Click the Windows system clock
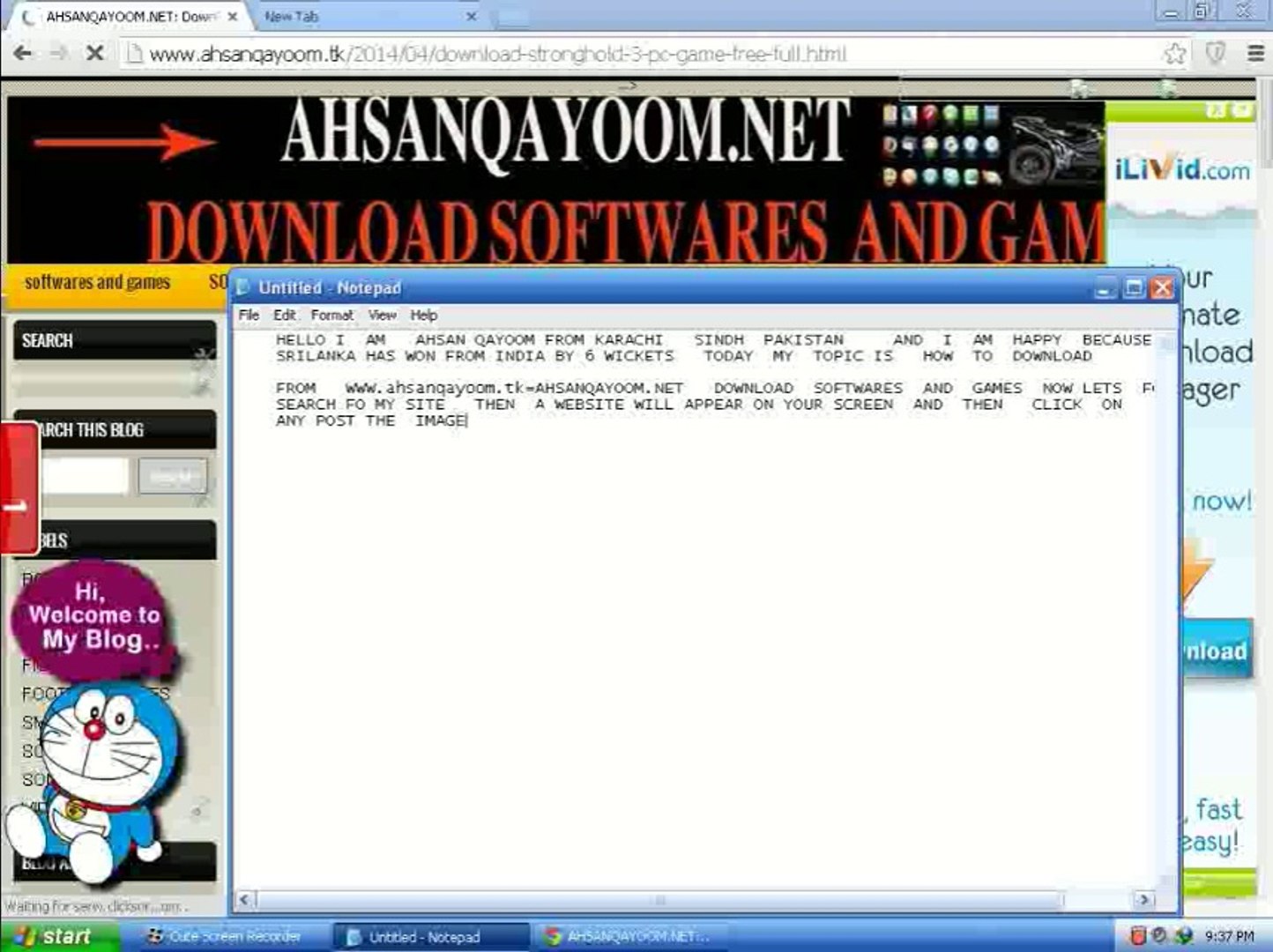Image resolution: width=1273 pixels, height=952 pixels. 1229,936
